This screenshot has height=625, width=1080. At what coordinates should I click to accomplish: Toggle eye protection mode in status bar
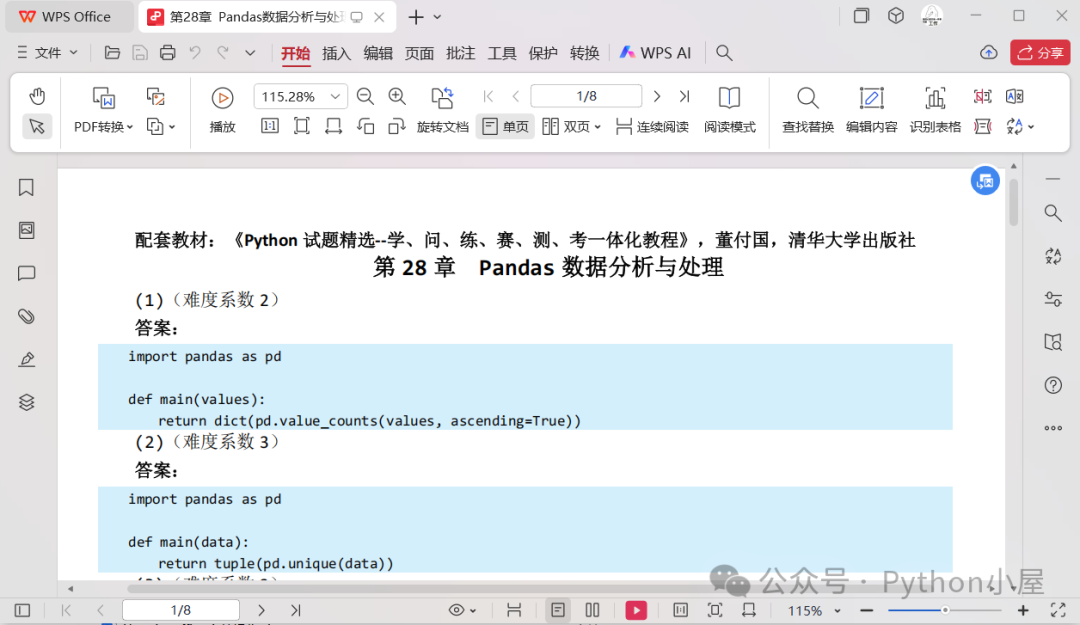click(x=456, y=611)
